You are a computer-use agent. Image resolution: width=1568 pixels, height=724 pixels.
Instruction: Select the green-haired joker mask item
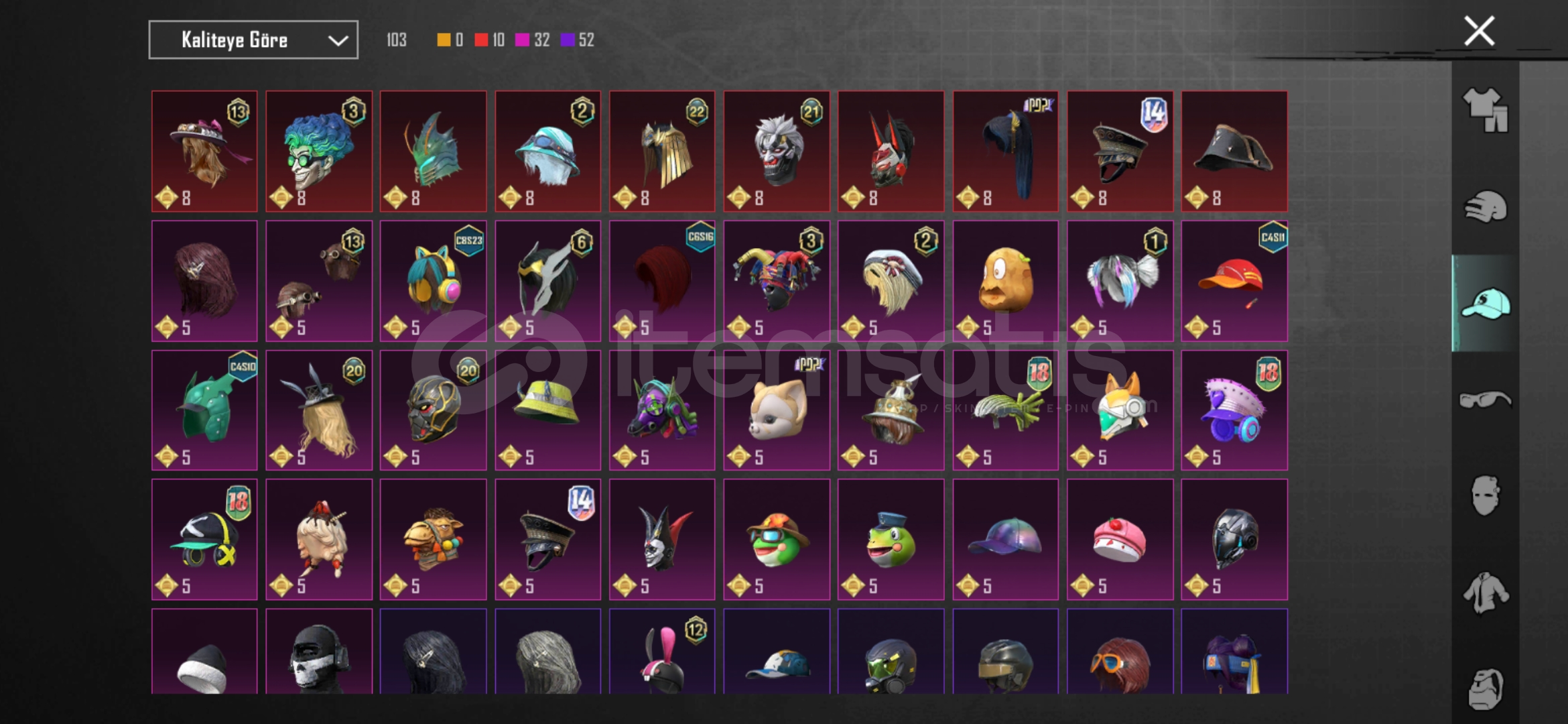(319, 152)
